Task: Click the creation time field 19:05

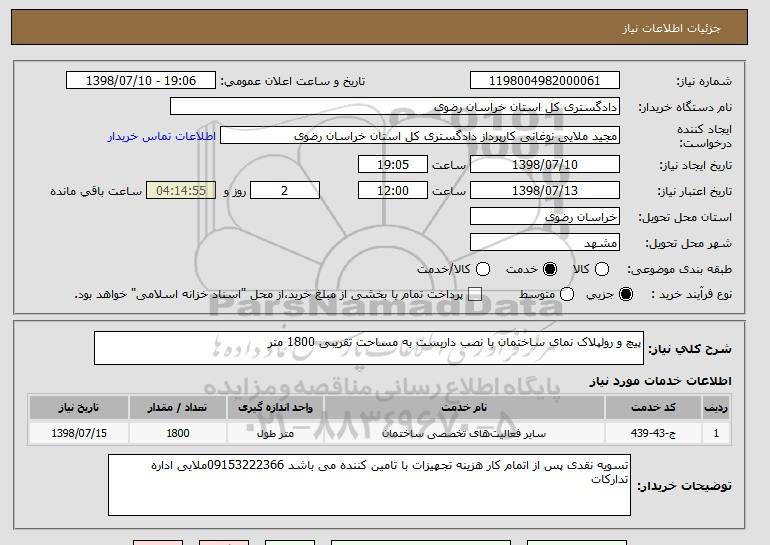Action: click(393, 164)
